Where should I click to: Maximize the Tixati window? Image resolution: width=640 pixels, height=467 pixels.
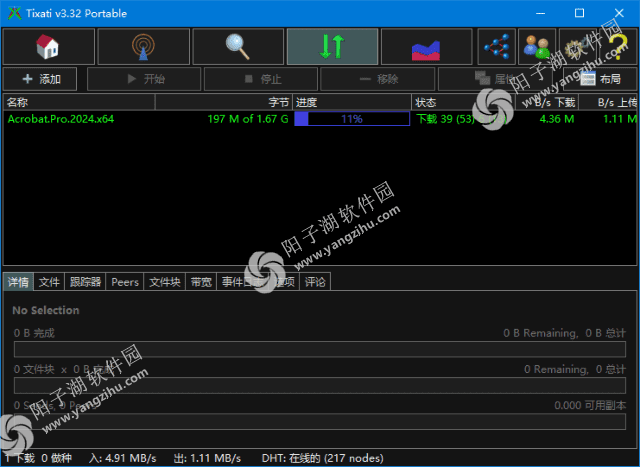tap(579, 13)
